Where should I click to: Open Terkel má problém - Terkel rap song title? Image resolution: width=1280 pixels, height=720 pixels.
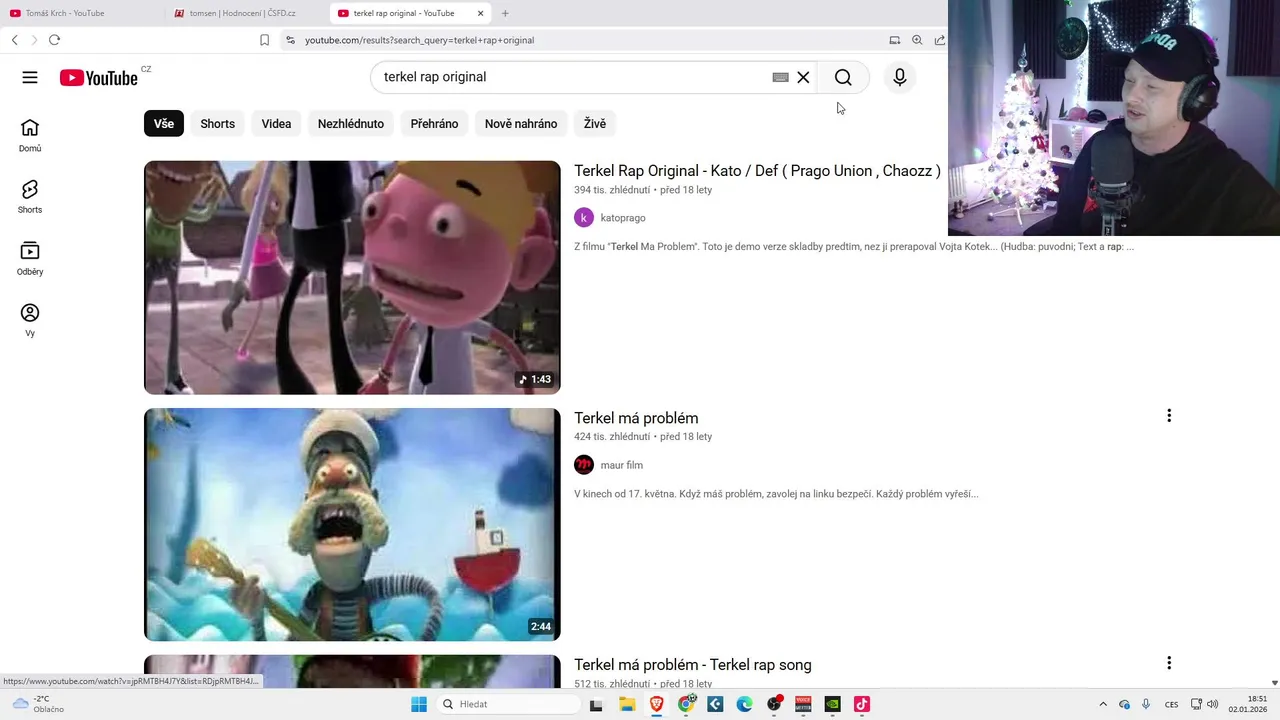(x=693, y=665)
